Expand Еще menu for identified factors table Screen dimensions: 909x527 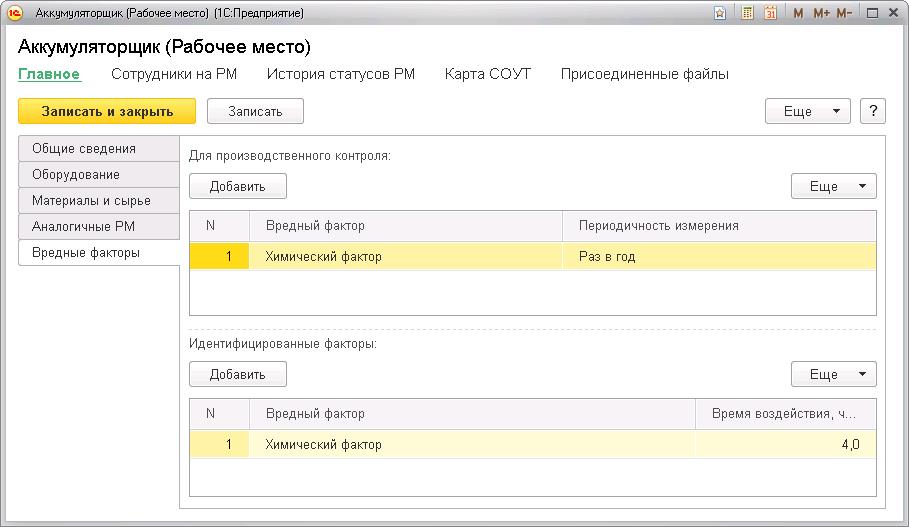833,374
